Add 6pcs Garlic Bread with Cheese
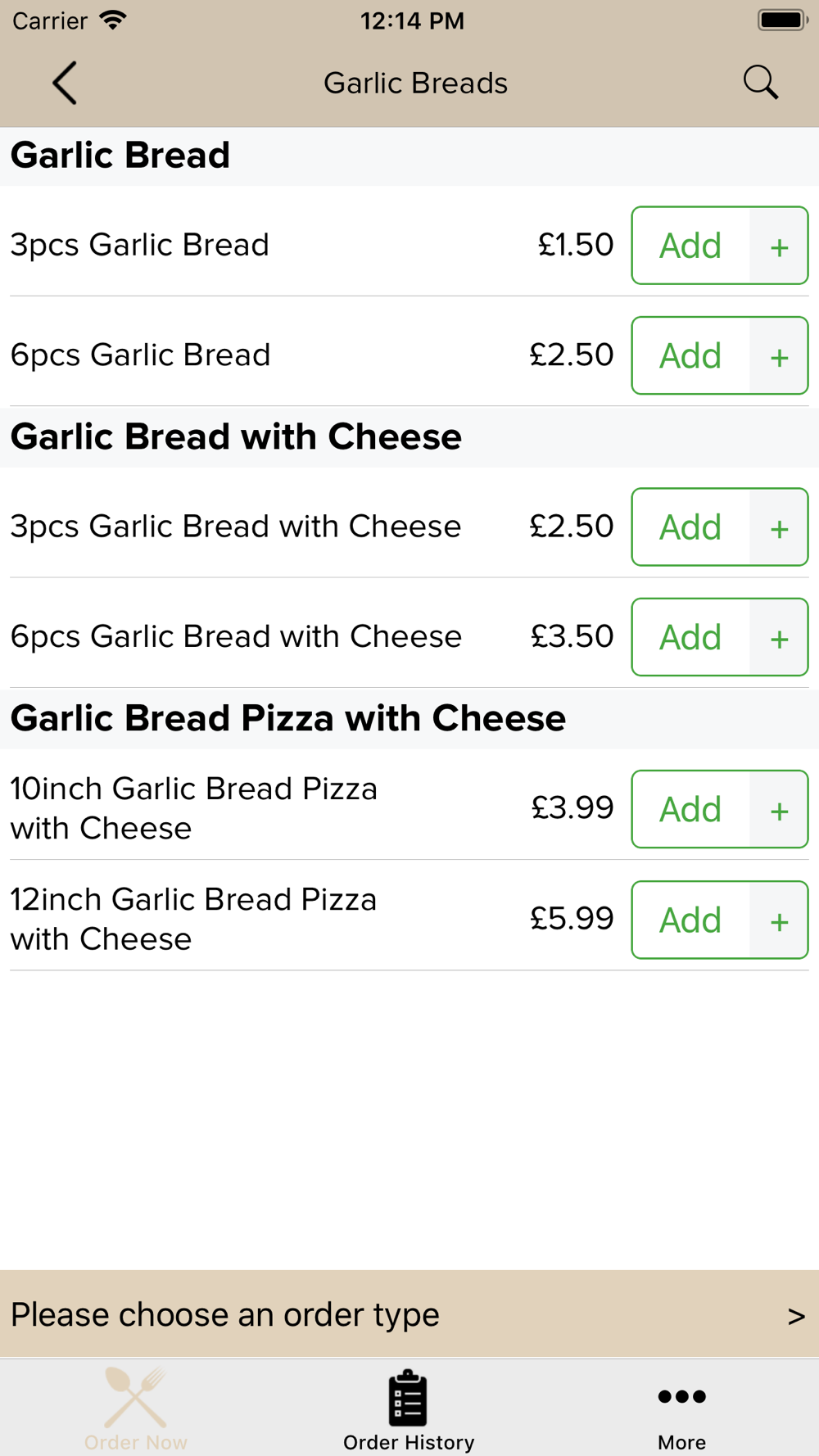The image size is (819, 1456). (x=690, y=637)
